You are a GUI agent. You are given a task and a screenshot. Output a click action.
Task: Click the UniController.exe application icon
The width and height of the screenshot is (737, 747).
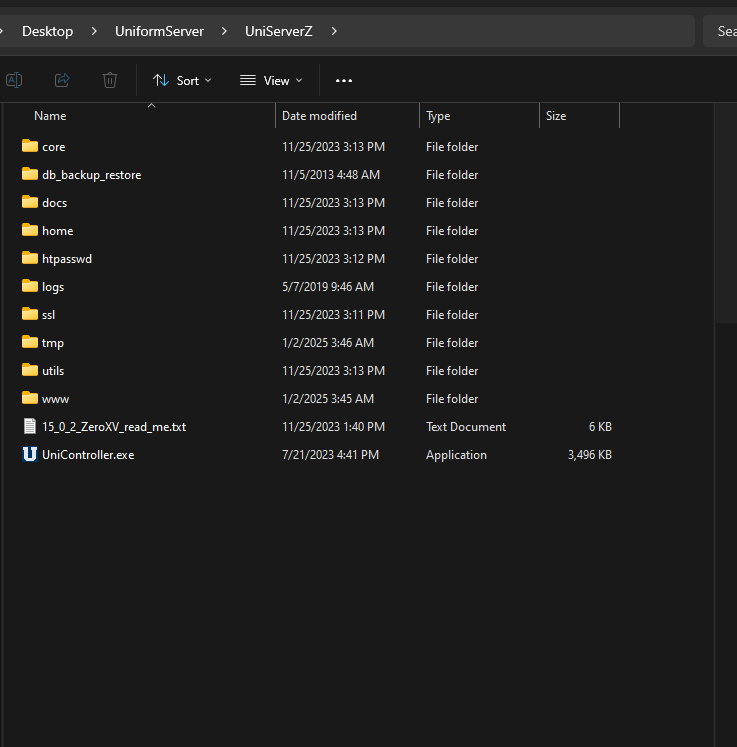pos(30,454)
